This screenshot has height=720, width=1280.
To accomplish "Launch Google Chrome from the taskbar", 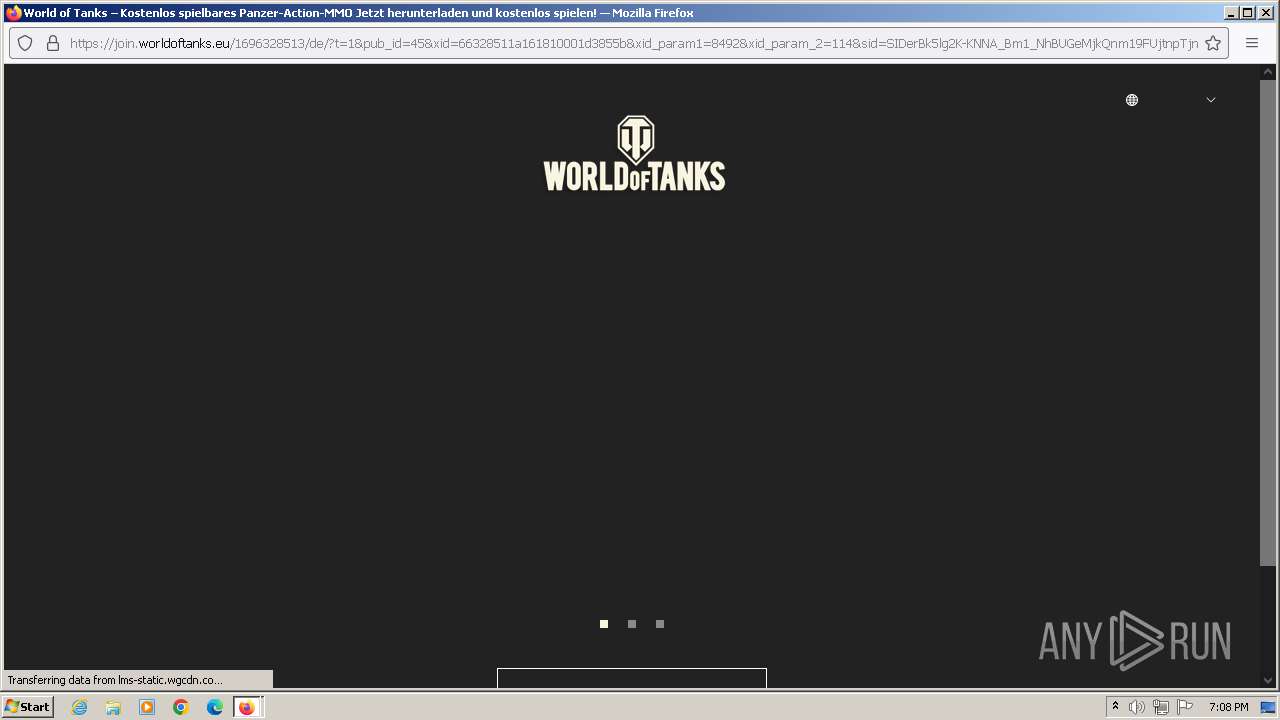I will point(181,707).
